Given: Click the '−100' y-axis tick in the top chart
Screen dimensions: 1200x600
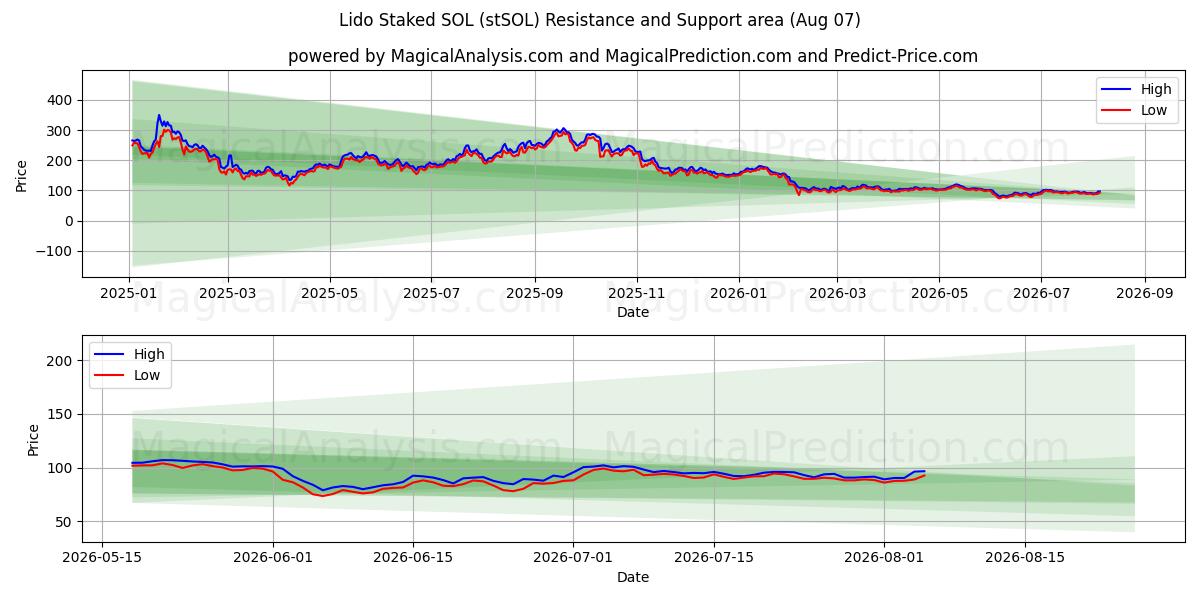Looking at the screenshot, I should pos(55,252).
